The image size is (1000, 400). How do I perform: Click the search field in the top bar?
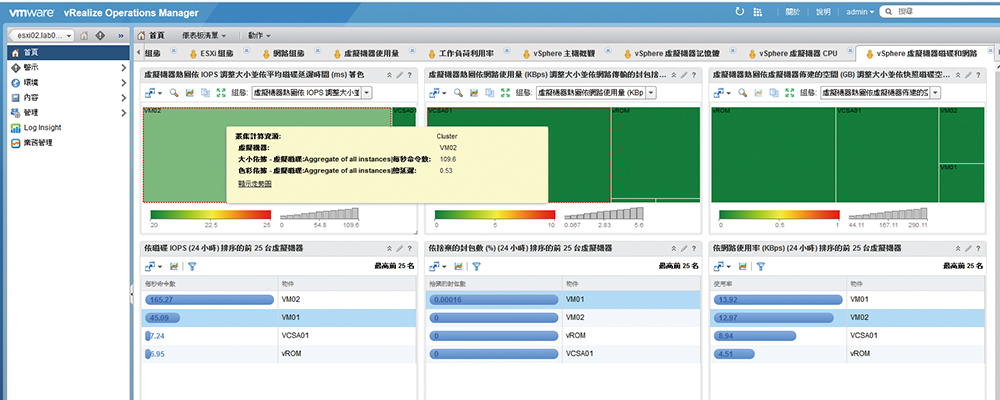(944, 11)
